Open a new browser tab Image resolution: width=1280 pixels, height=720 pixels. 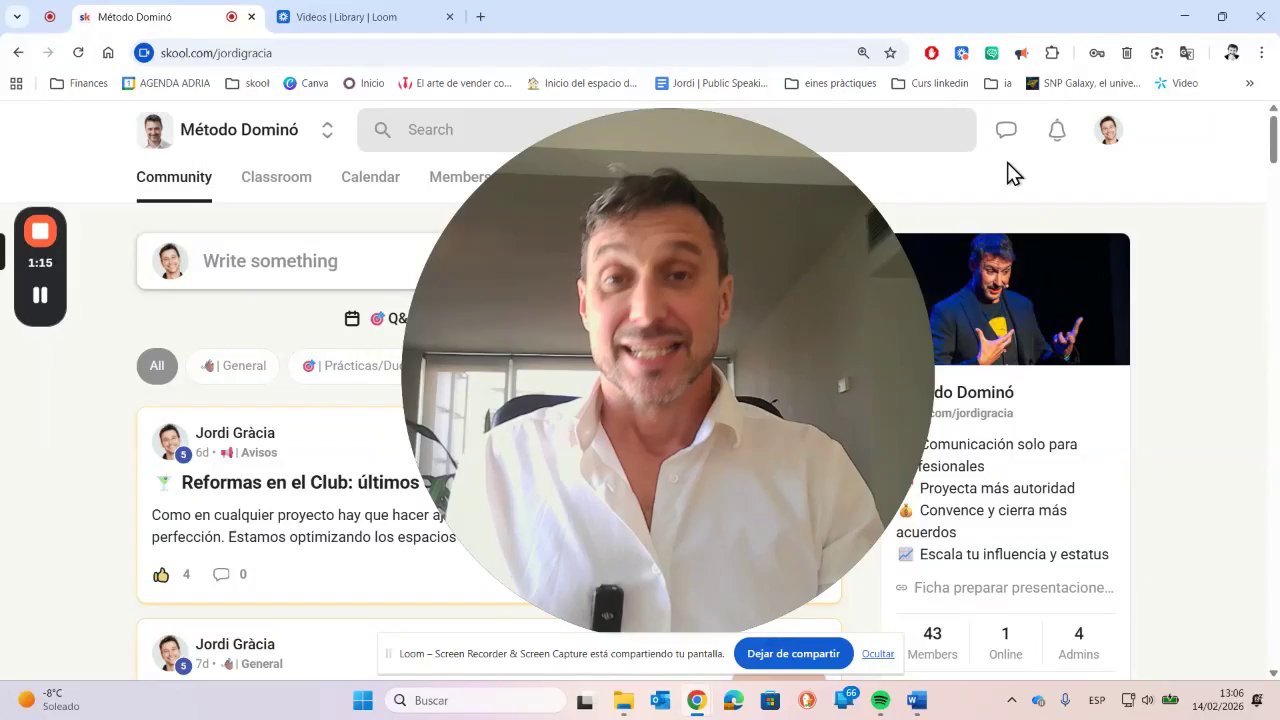pos(481,17)
